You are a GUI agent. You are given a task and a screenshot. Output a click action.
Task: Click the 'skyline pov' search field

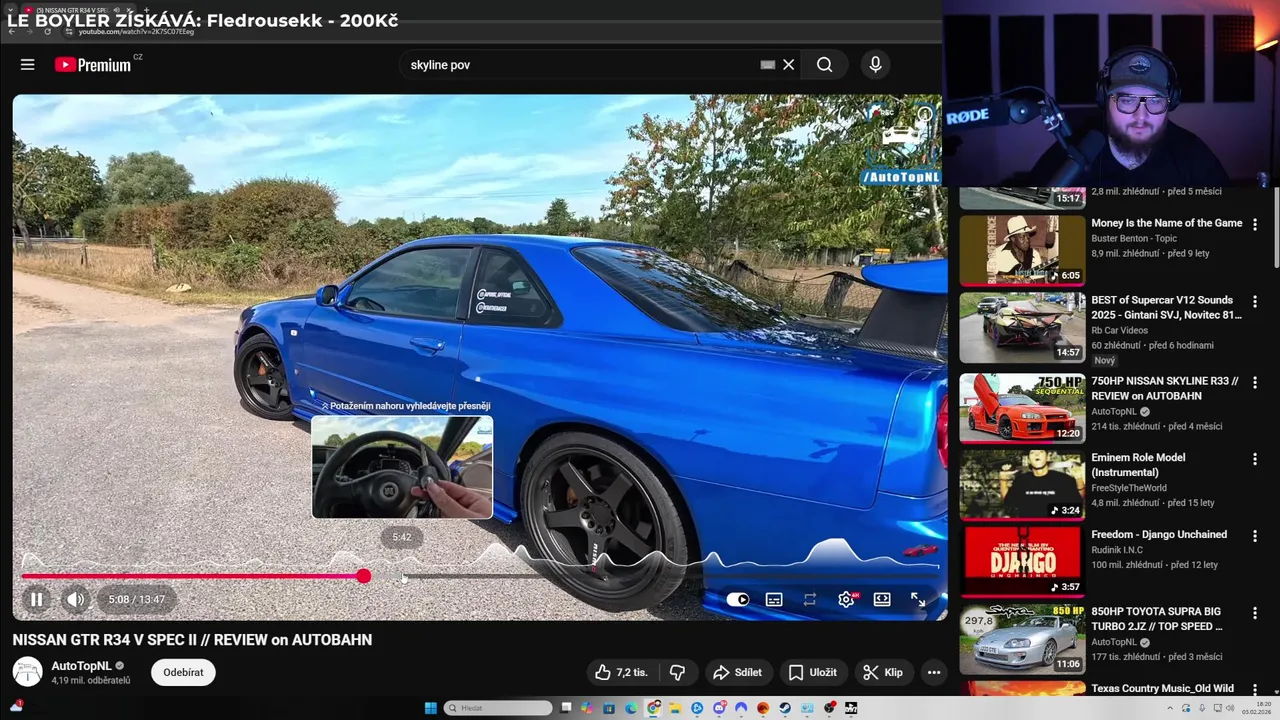pos(580,64)
